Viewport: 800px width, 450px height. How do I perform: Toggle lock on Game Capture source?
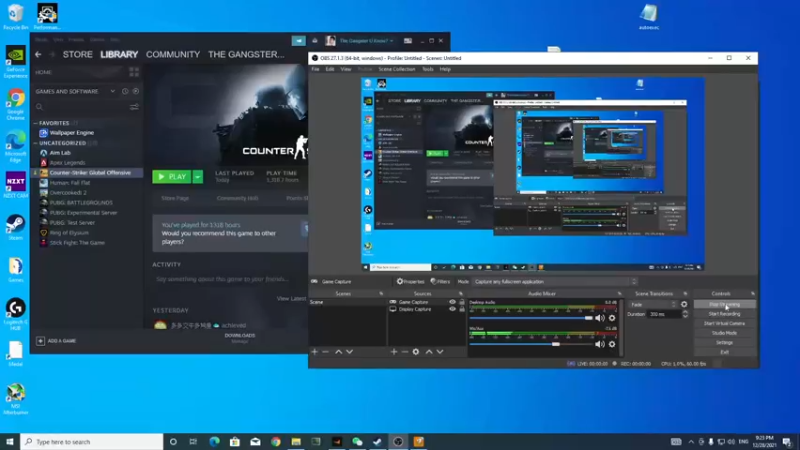462,302
